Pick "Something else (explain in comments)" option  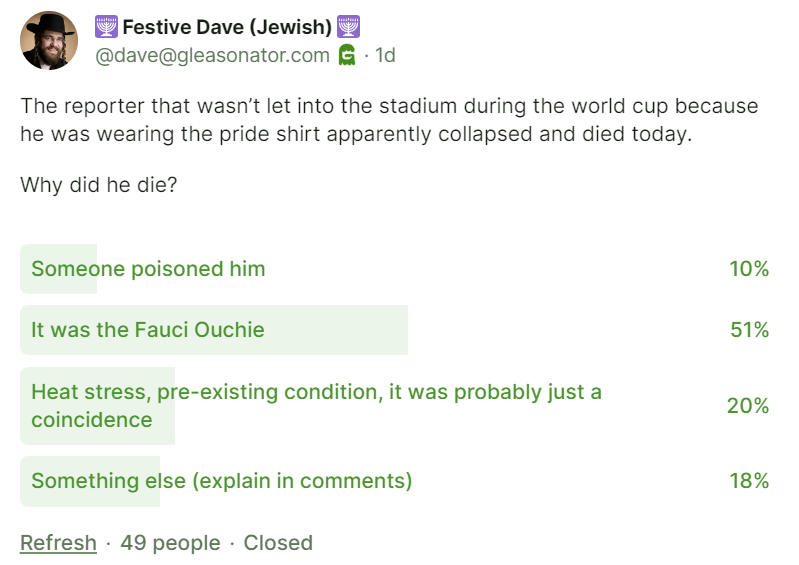[221, 481]
